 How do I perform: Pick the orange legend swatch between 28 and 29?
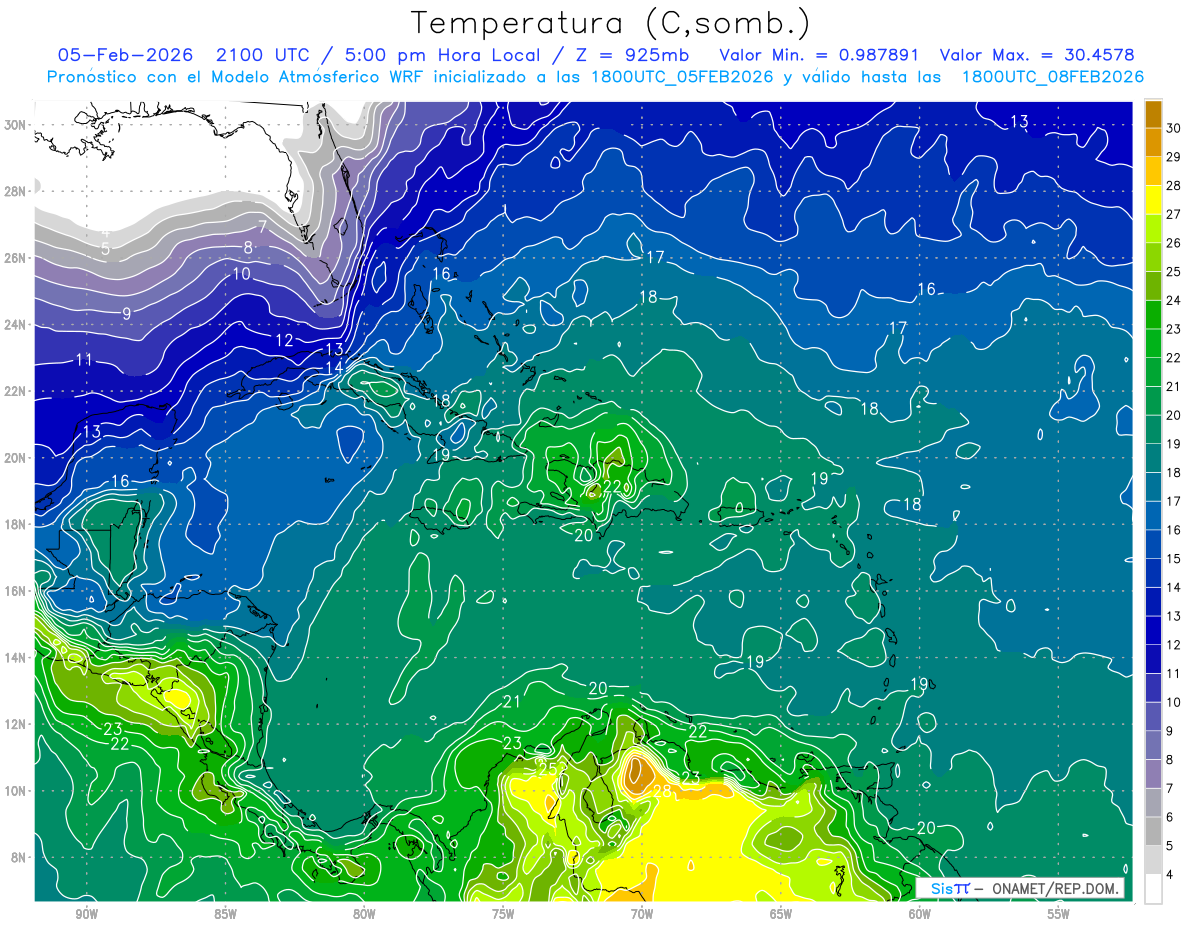[1153, 171]
